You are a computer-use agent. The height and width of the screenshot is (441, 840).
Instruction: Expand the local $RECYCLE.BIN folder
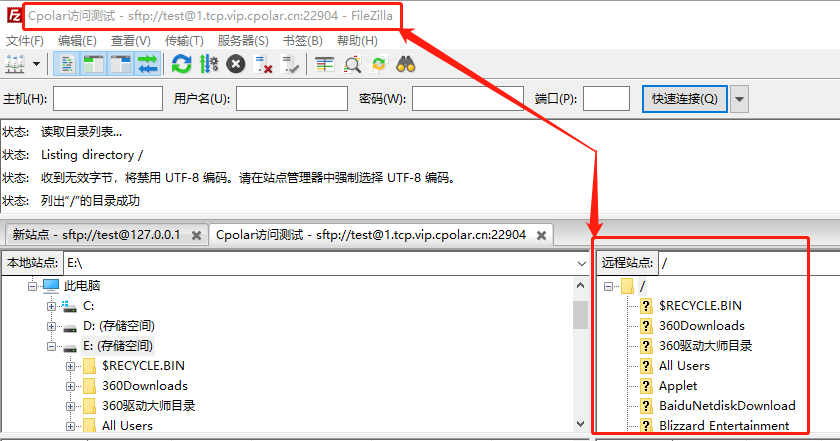coord(70,367)
